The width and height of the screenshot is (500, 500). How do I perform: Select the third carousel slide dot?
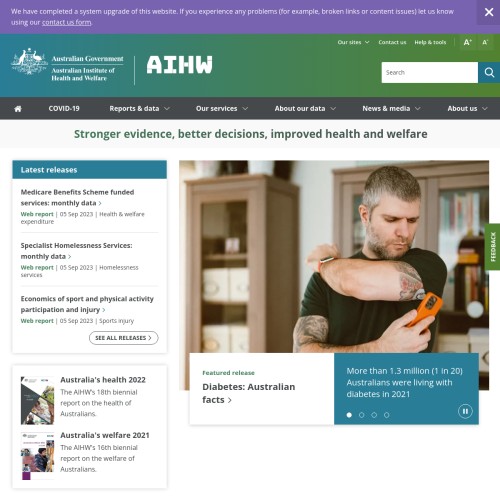click(374, 415)
